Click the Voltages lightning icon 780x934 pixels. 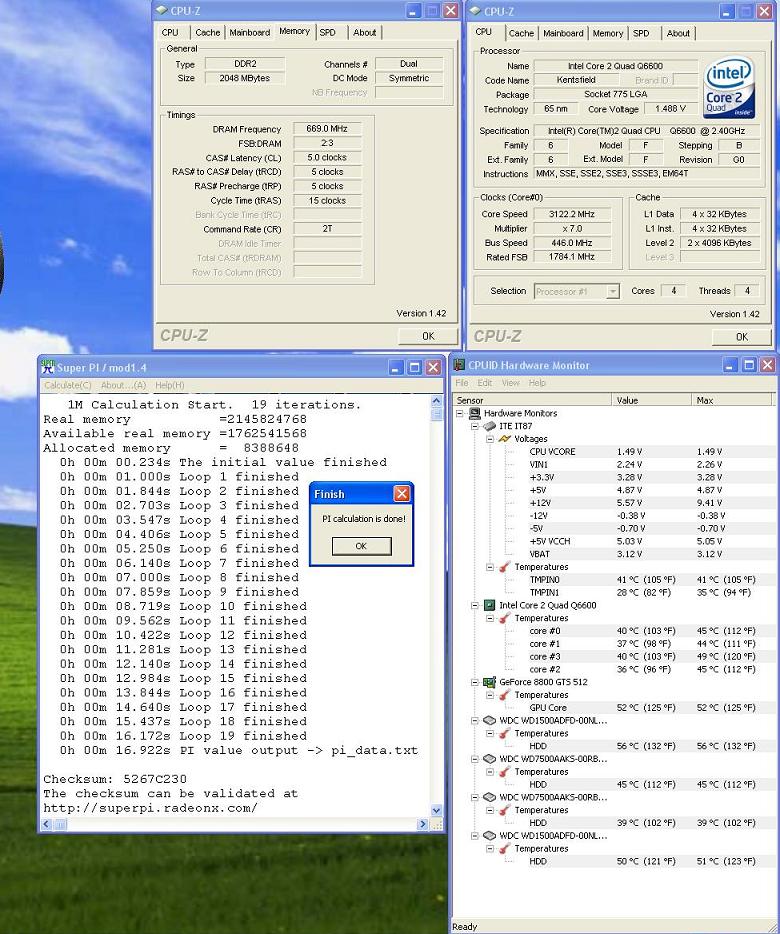(x=505, y=438)
